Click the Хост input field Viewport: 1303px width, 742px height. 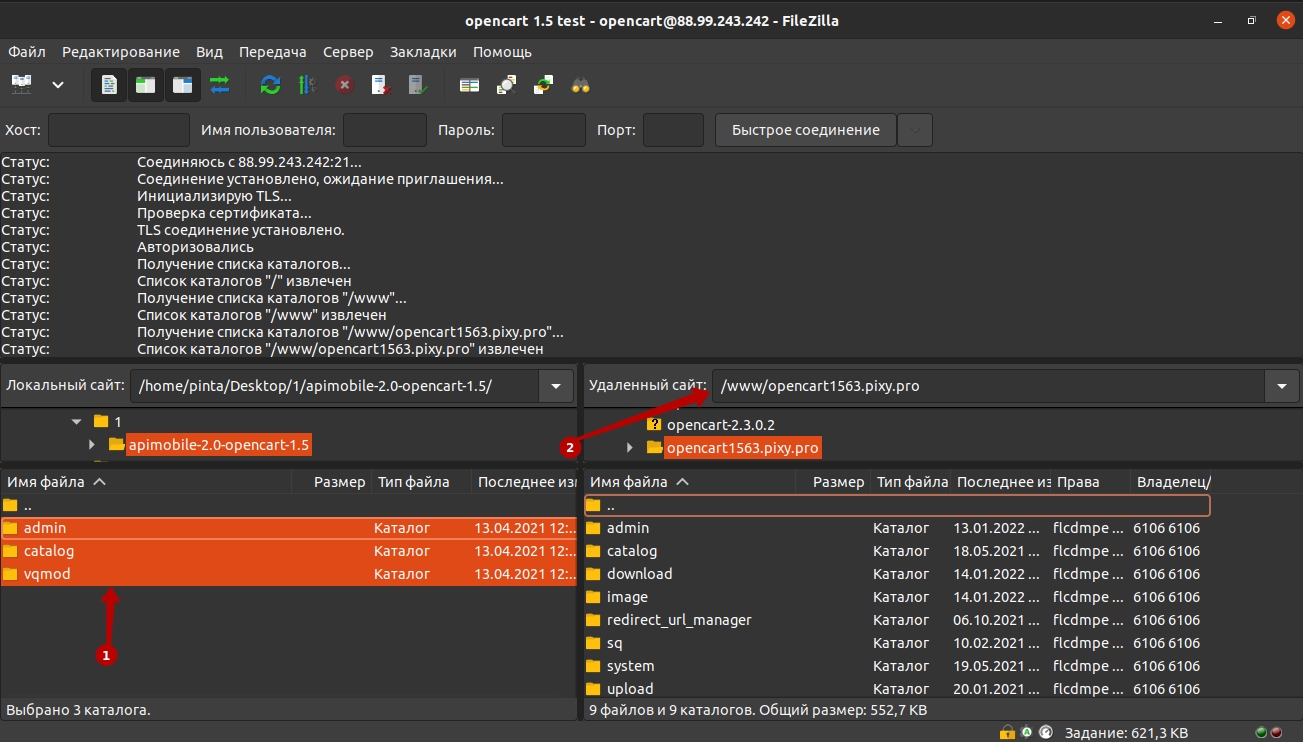coord(118,130)
